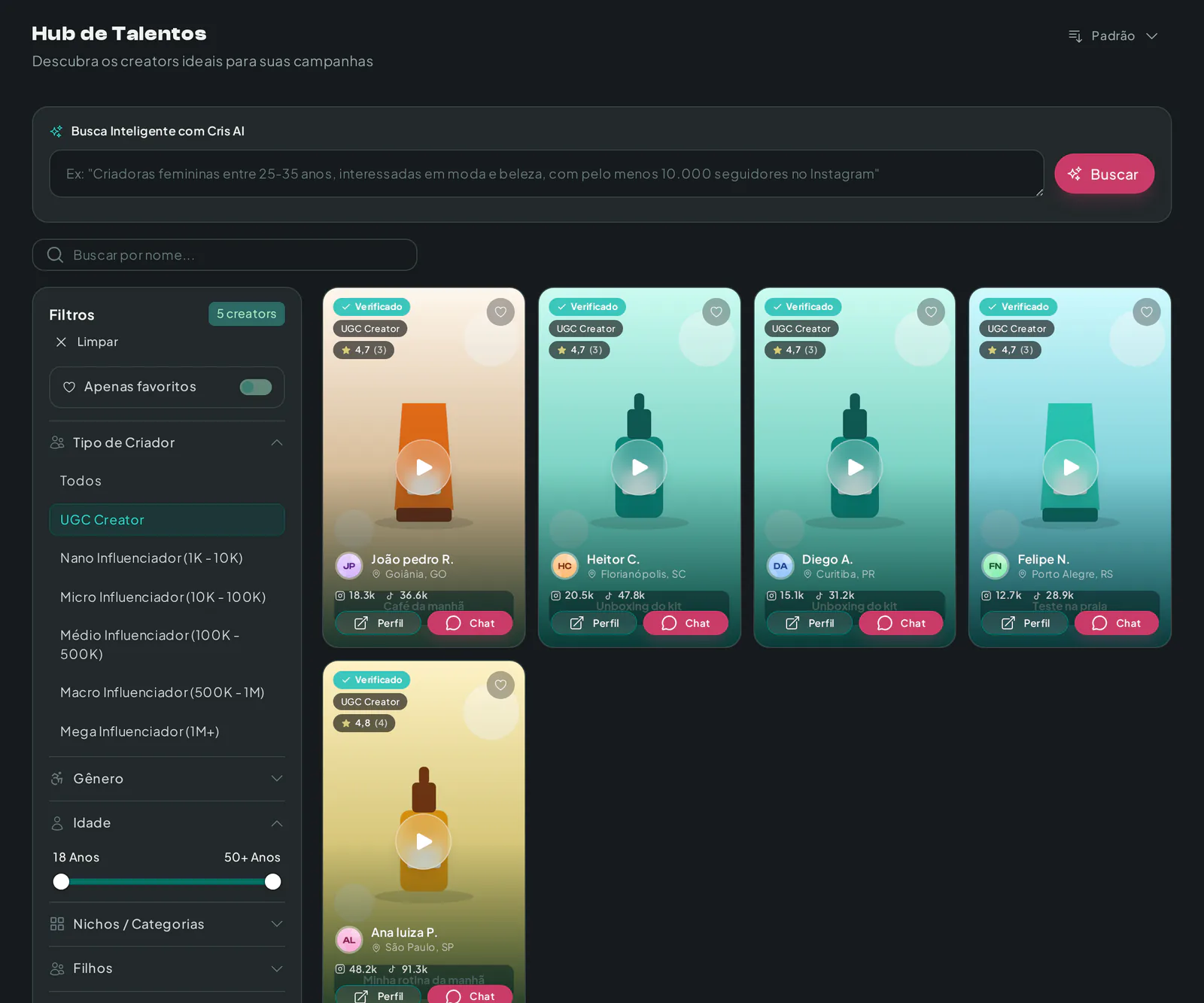Collapse the Tipo de Criador section
This screenshot has height=1003, width=1204.
[x=167, y=442]
